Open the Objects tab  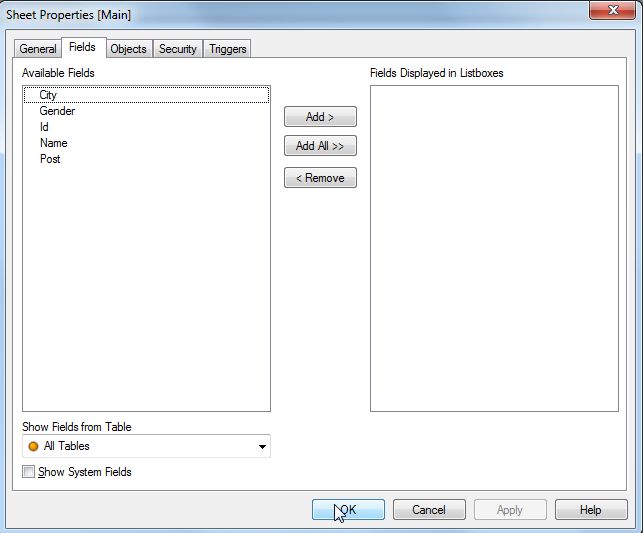point(128,49)
